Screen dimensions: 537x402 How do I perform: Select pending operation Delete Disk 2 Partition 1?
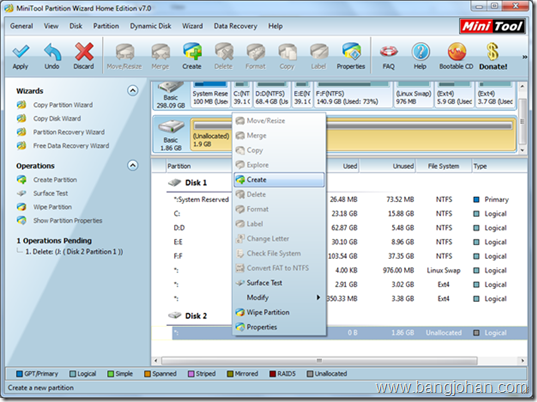[x=74, y=252]
